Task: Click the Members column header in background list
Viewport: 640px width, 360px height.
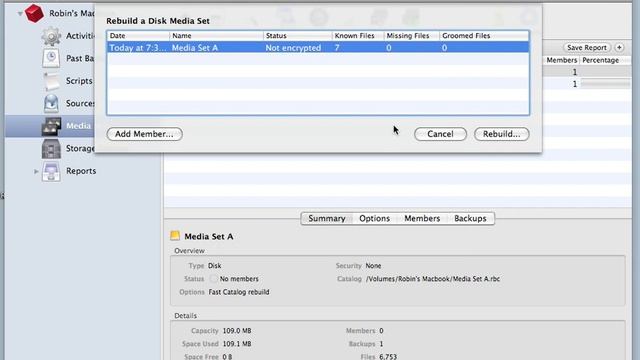Action: click(561, 60)
